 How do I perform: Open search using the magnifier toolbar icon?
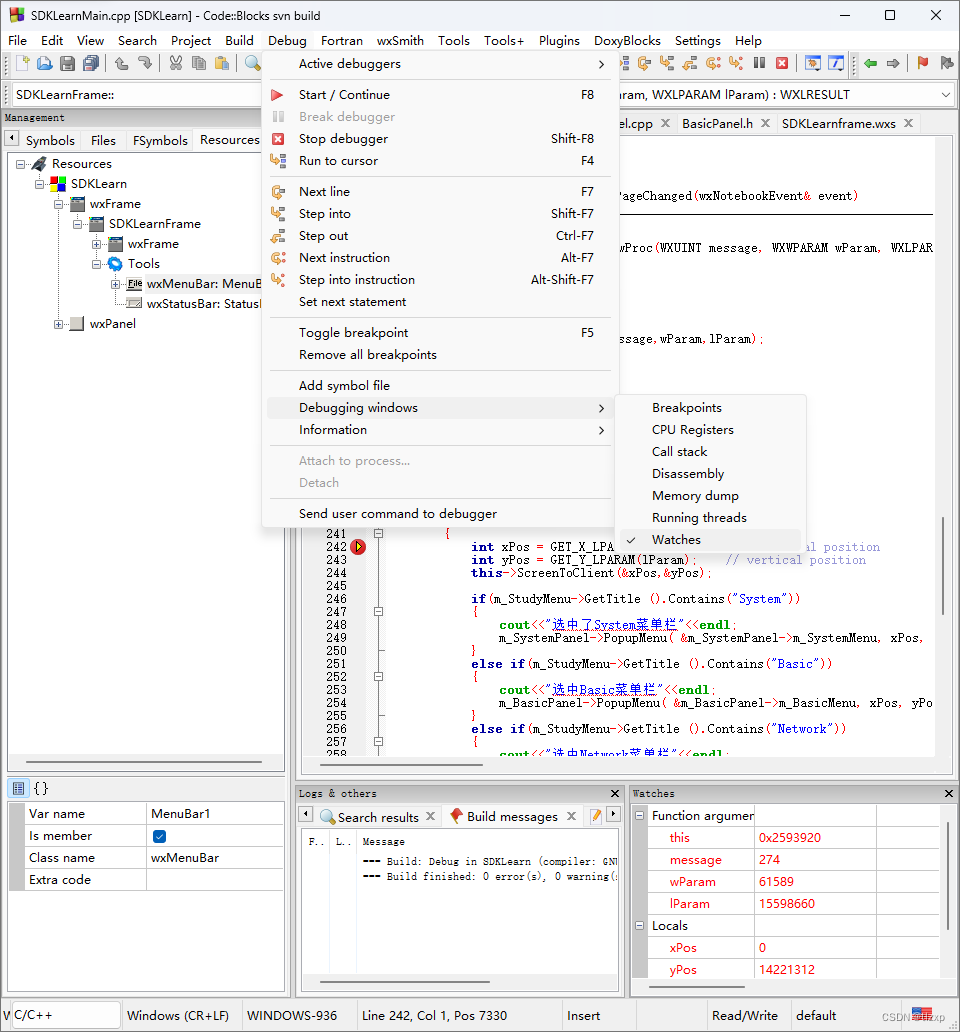(252, 63)
